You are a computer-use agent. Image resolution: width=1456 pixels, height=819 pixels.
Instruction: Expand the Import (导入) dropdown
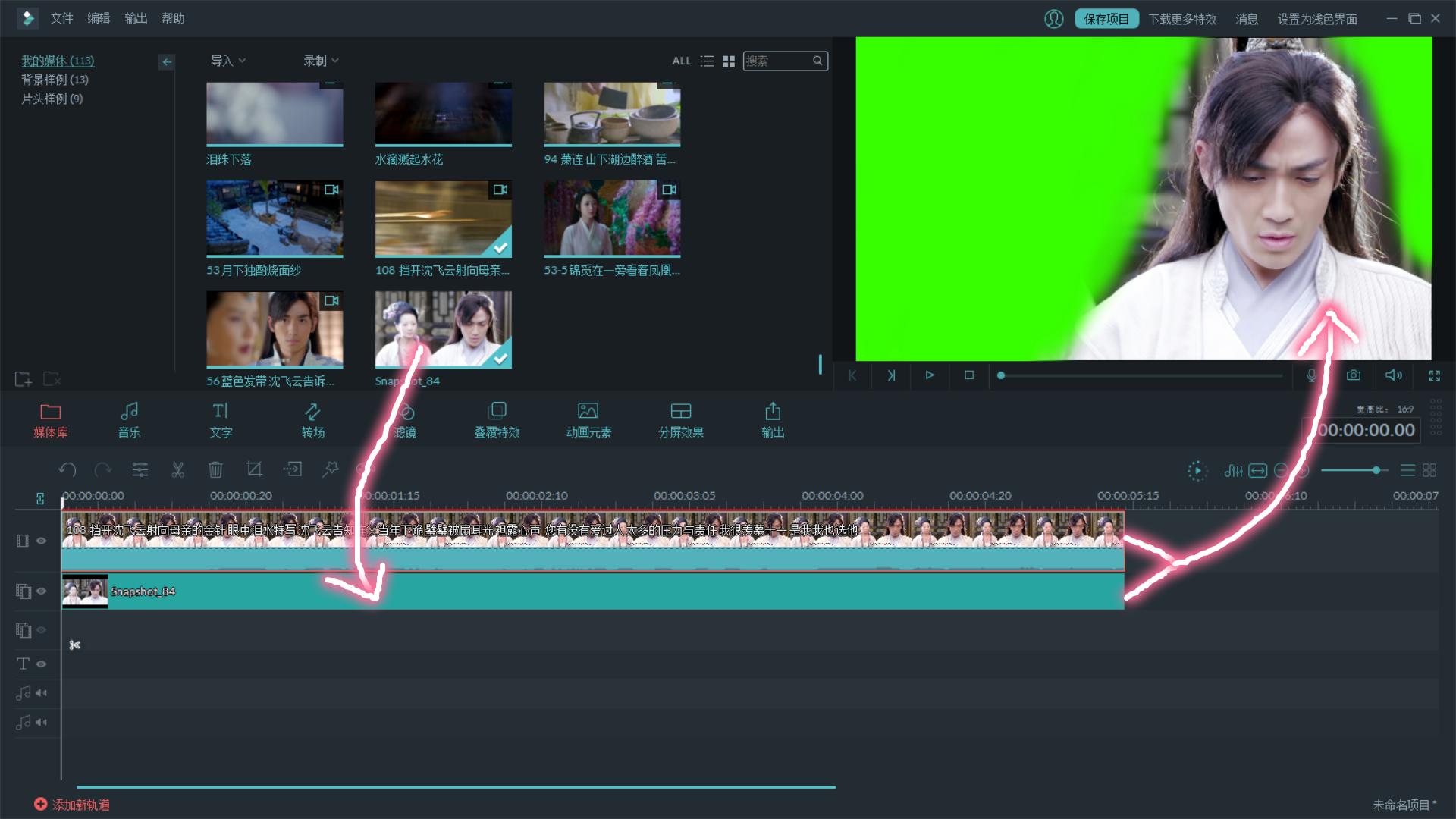tap(228, 61)
